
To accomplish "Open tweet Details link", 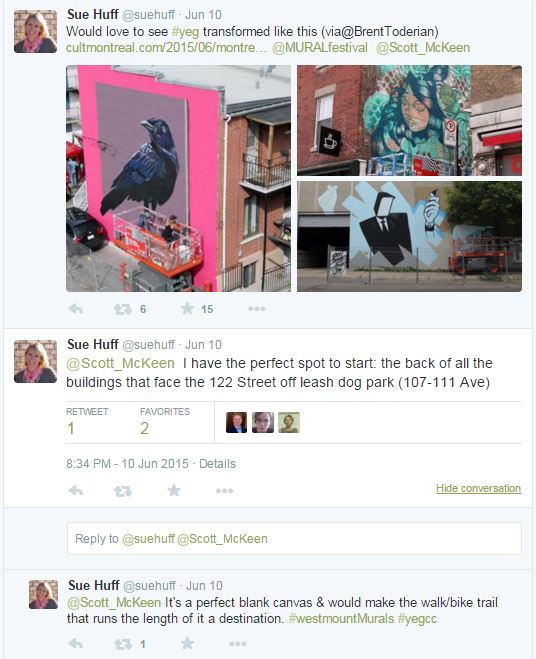I will click(x=217, y=464).
